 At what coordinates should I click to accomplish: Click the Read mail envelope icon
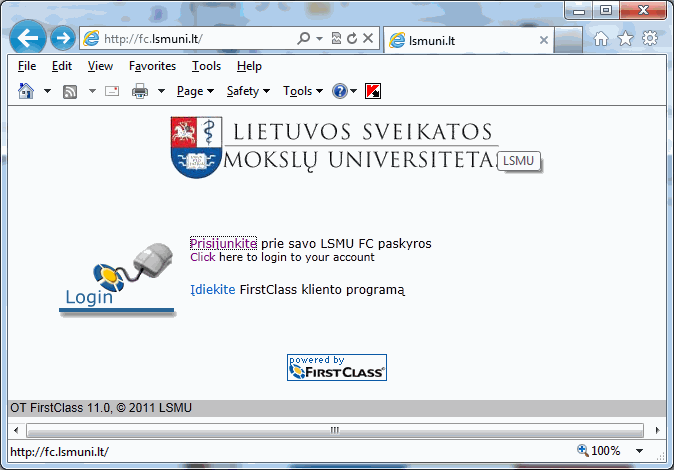point(111,91)
